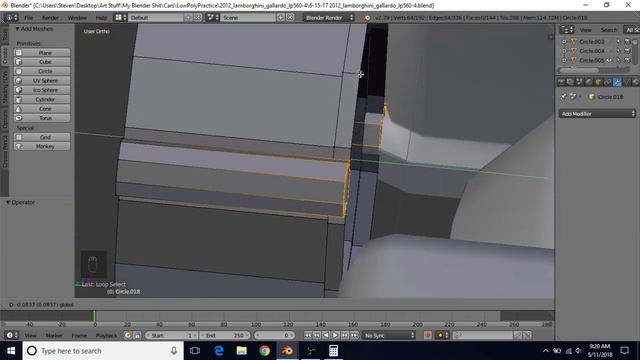Open the Blender Render engine dropdown
Screen dimensions: 640x360
[x=329, y=18]
